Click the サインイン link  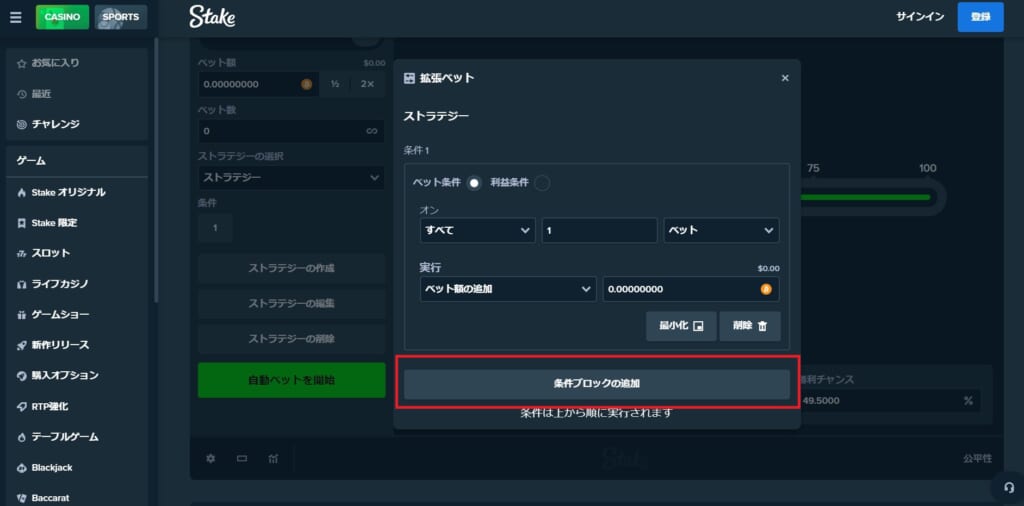pyautogui.click(x=920, y=17)
